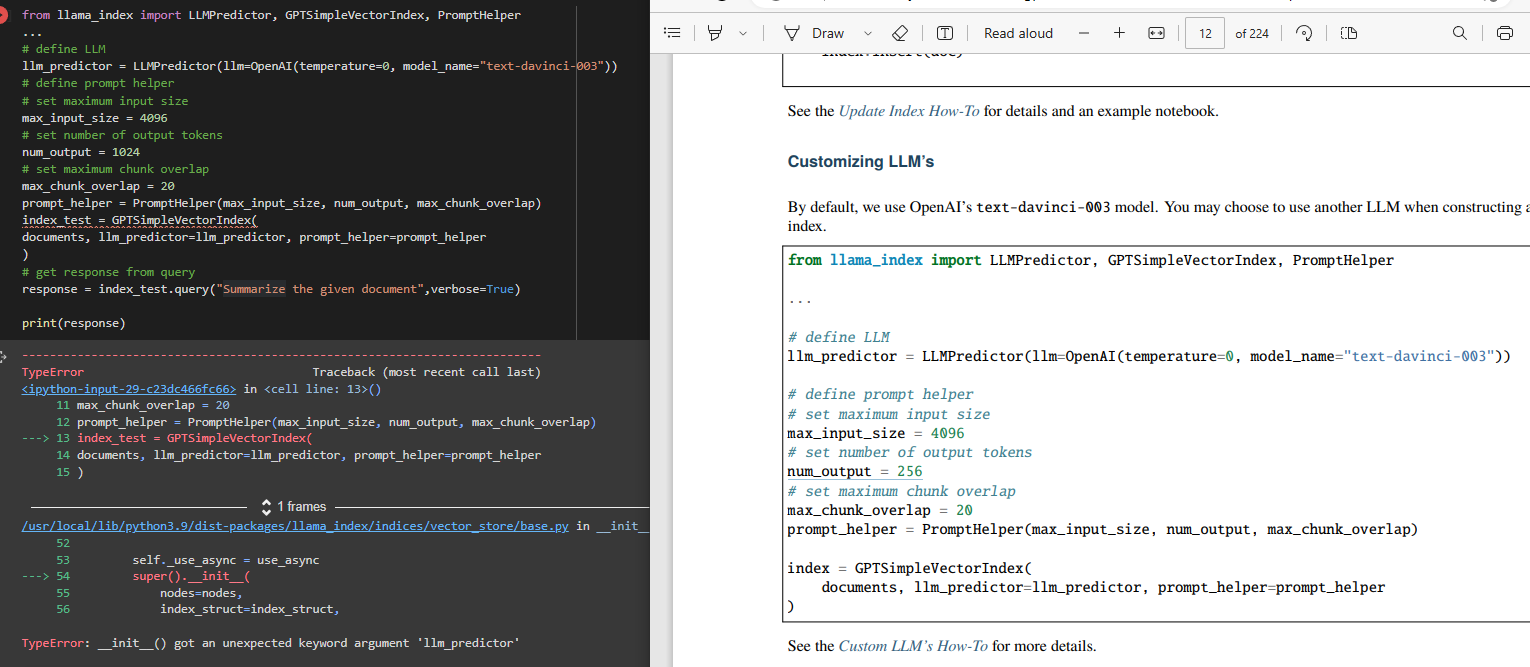
Task: Switch to two-page view layout
Action: (x=1348, y=32)
